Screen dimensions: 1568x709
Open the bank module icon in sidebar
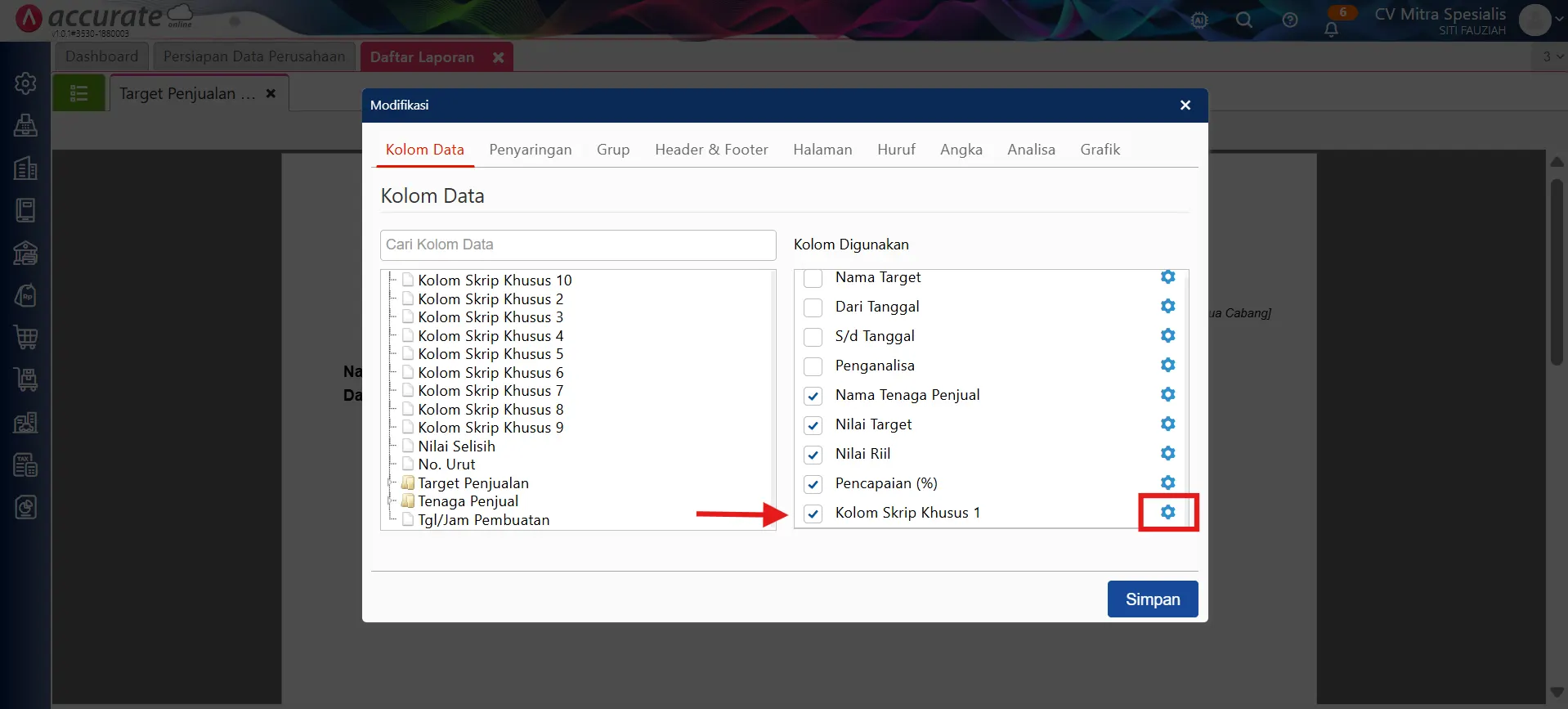click(x=25, y=253)
